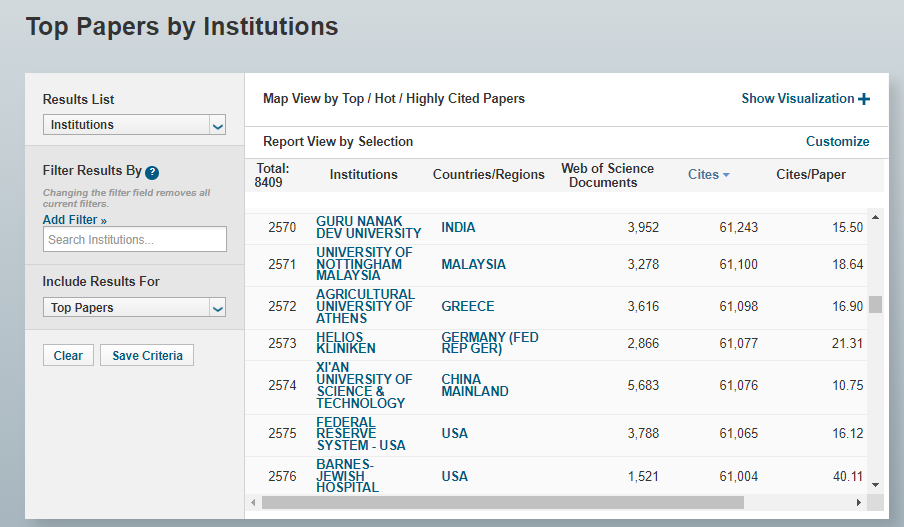The width and height of the screenshot is (904, 527).
Task: Click the cites/paper value 21.31
Action: tap(848, 343)
